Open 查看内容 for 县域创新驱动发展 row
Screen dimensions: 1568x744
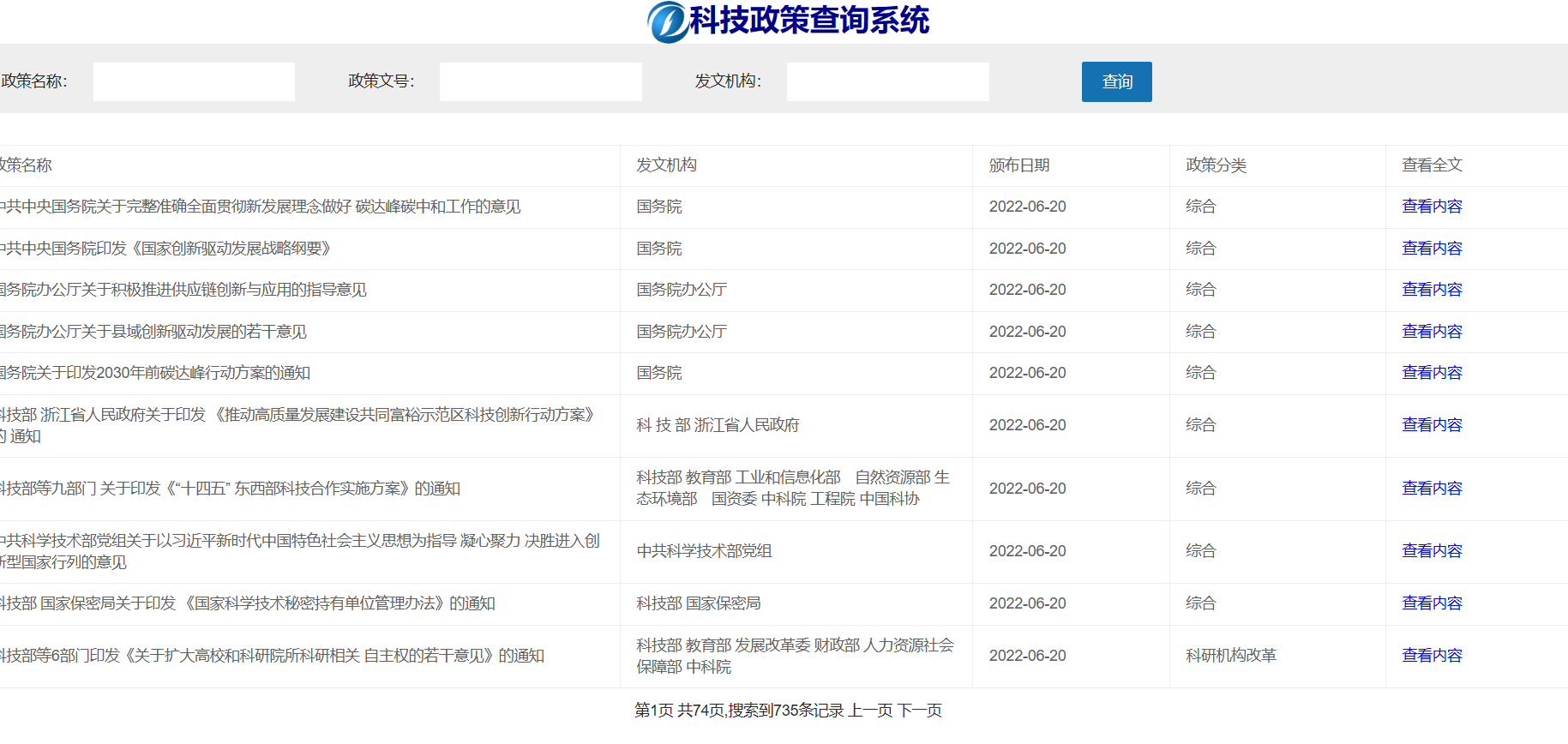1432,332
